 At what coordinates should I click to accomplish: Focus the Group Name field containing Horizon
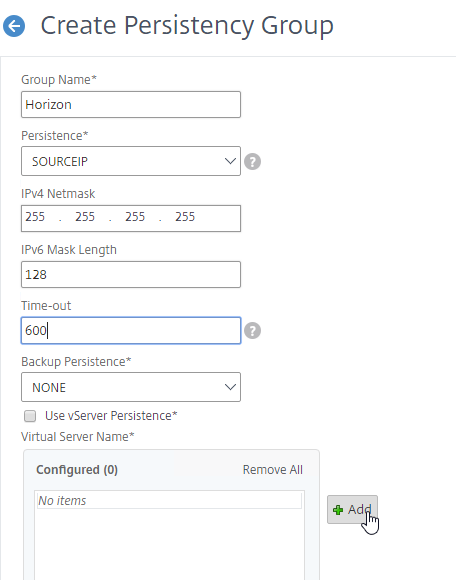tap(131, 105)
